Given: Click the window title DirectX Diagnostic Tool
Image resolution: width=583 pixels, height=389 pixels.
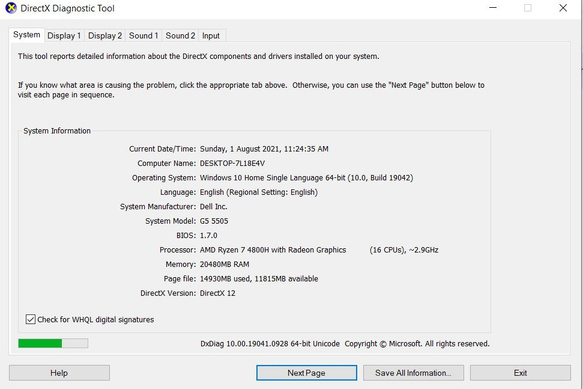Looking at the screenshot, I should click(x=67, y=8).
